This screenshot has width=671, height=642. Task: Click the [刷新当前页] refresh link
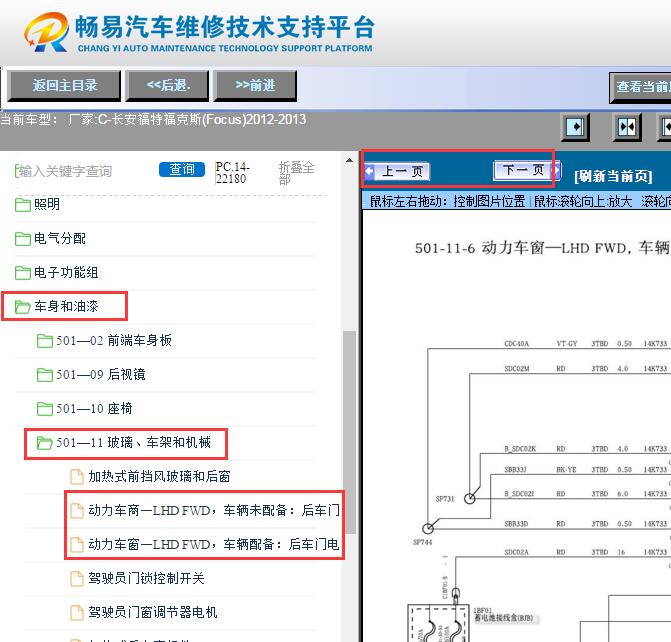613,176
